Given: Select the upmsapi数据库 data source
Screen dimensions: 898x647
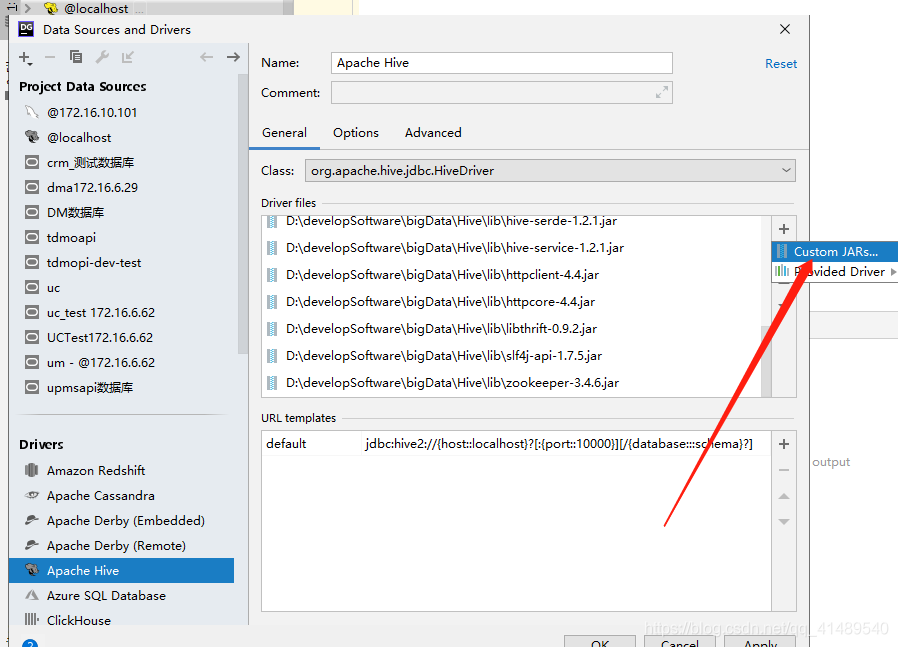Looking at the screenshot, I should (90, 388).
